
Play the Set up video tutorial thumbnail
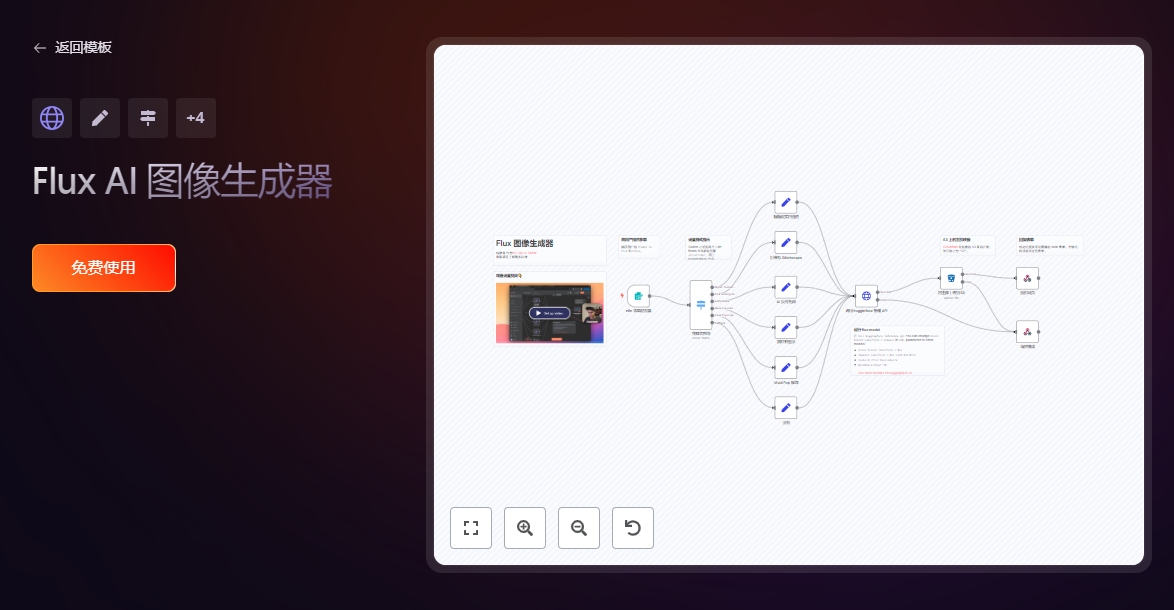[550, 312]
